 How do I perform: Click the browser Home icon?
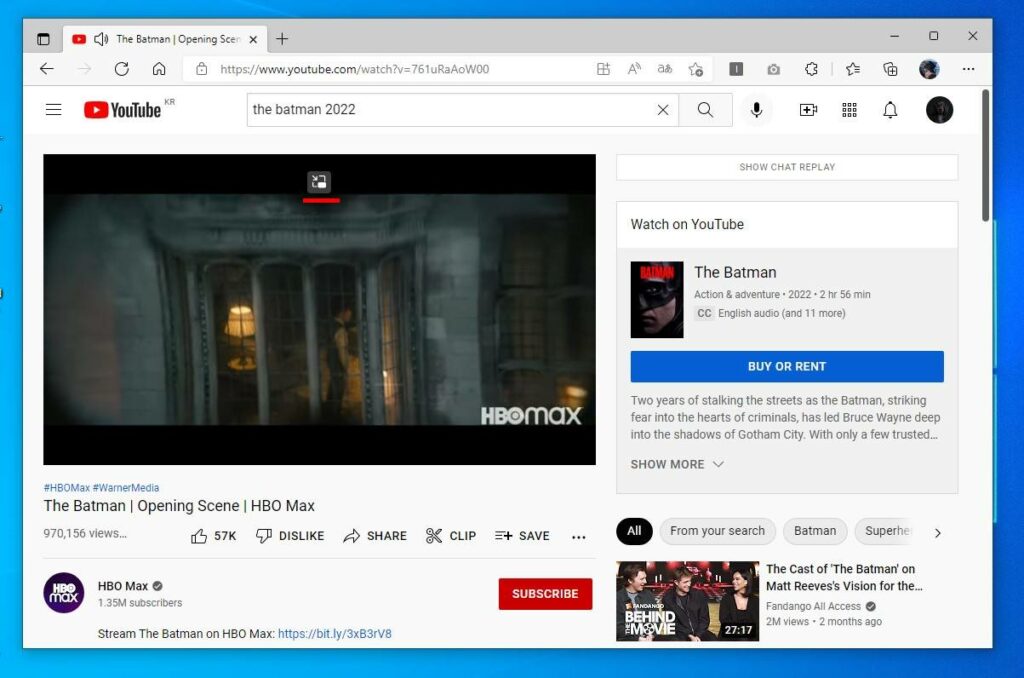pyautogui.click(x=159, y=69)
